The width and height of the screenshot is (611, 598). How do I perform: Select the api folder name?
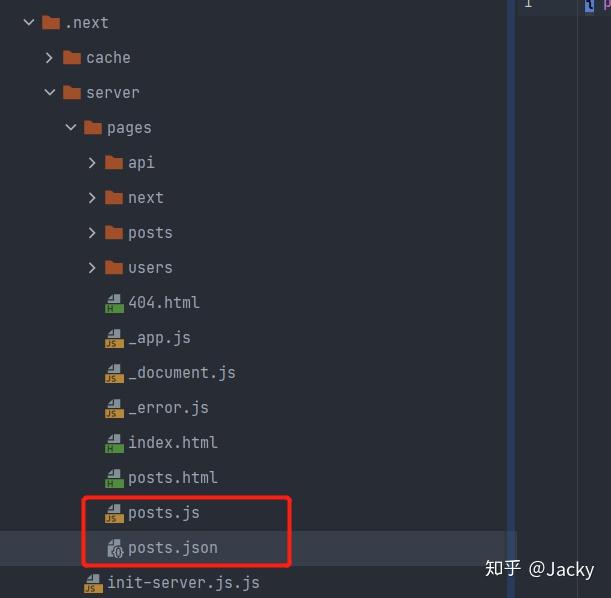coord(141,163)
